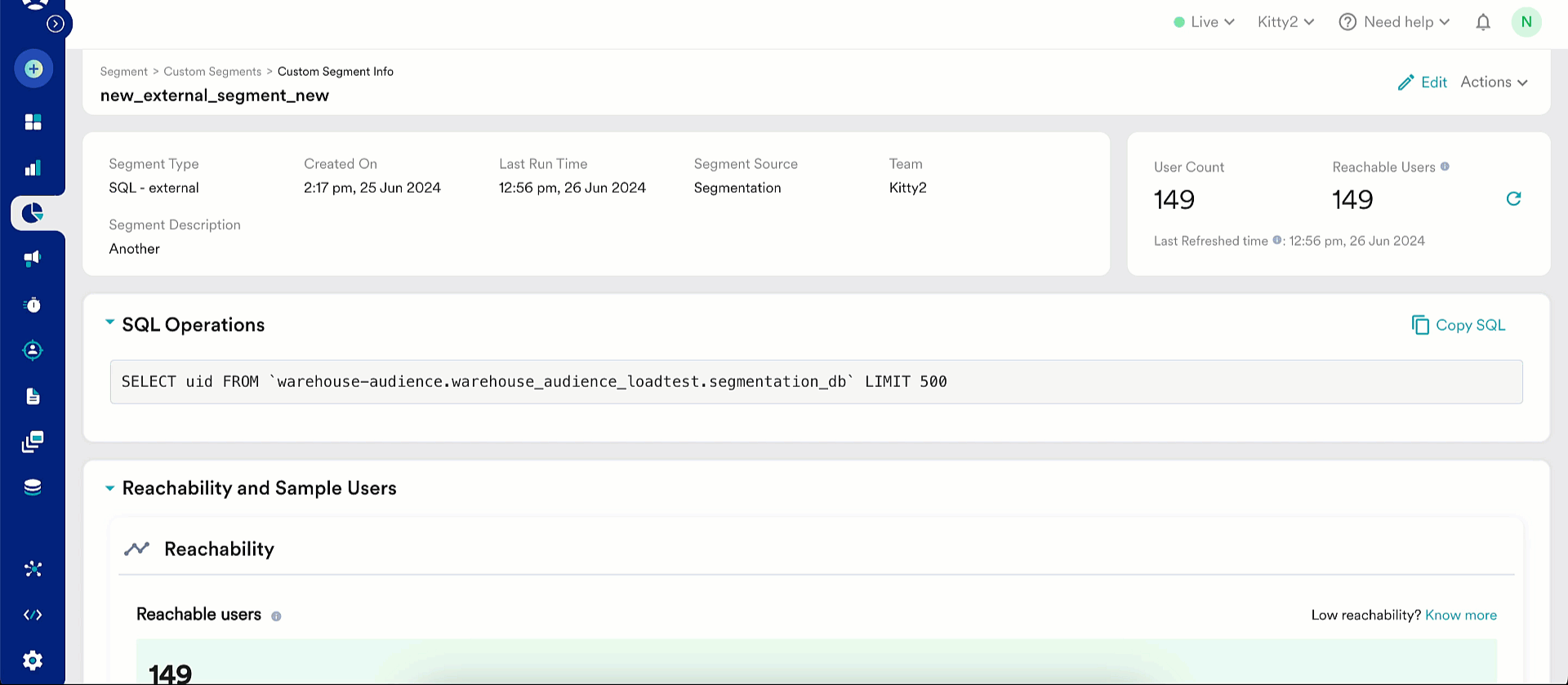This screenshot has height=685, width=1568.
Task: Click Reachable Users info icon in count card
Action: [1445, 167]
